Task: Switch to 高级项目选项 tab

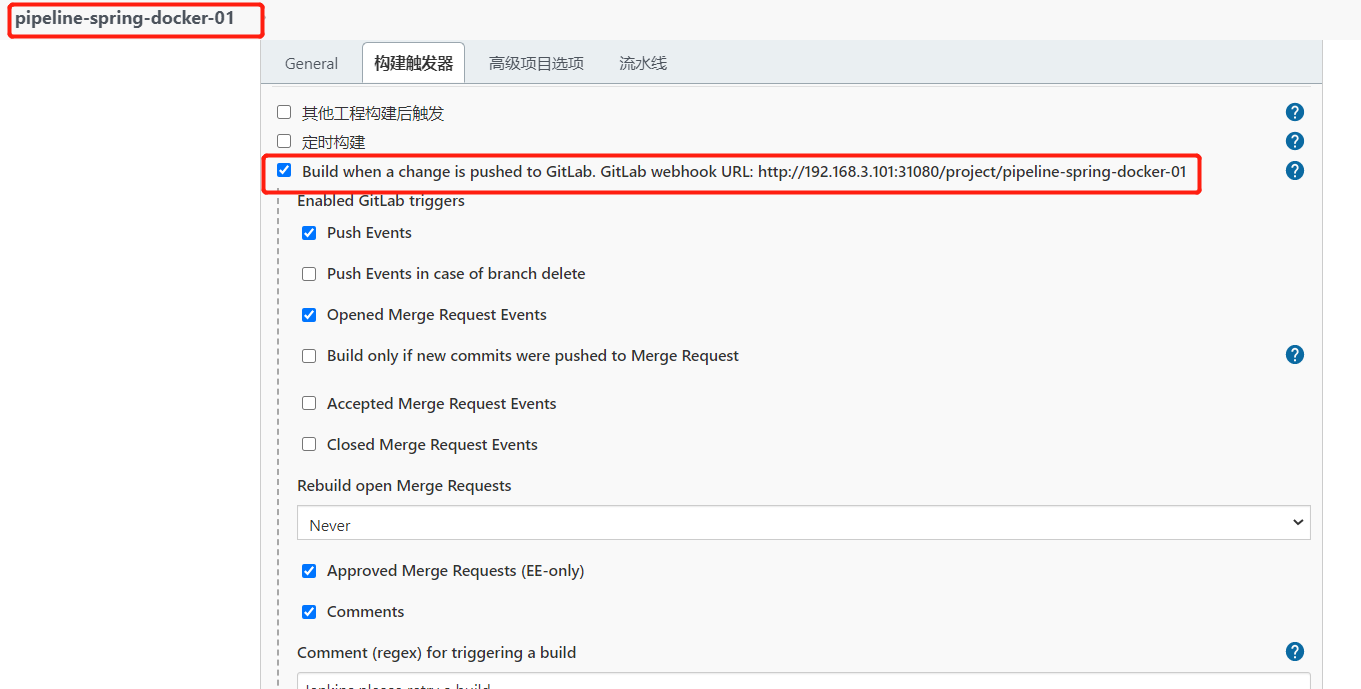Action: coord(536,63)
